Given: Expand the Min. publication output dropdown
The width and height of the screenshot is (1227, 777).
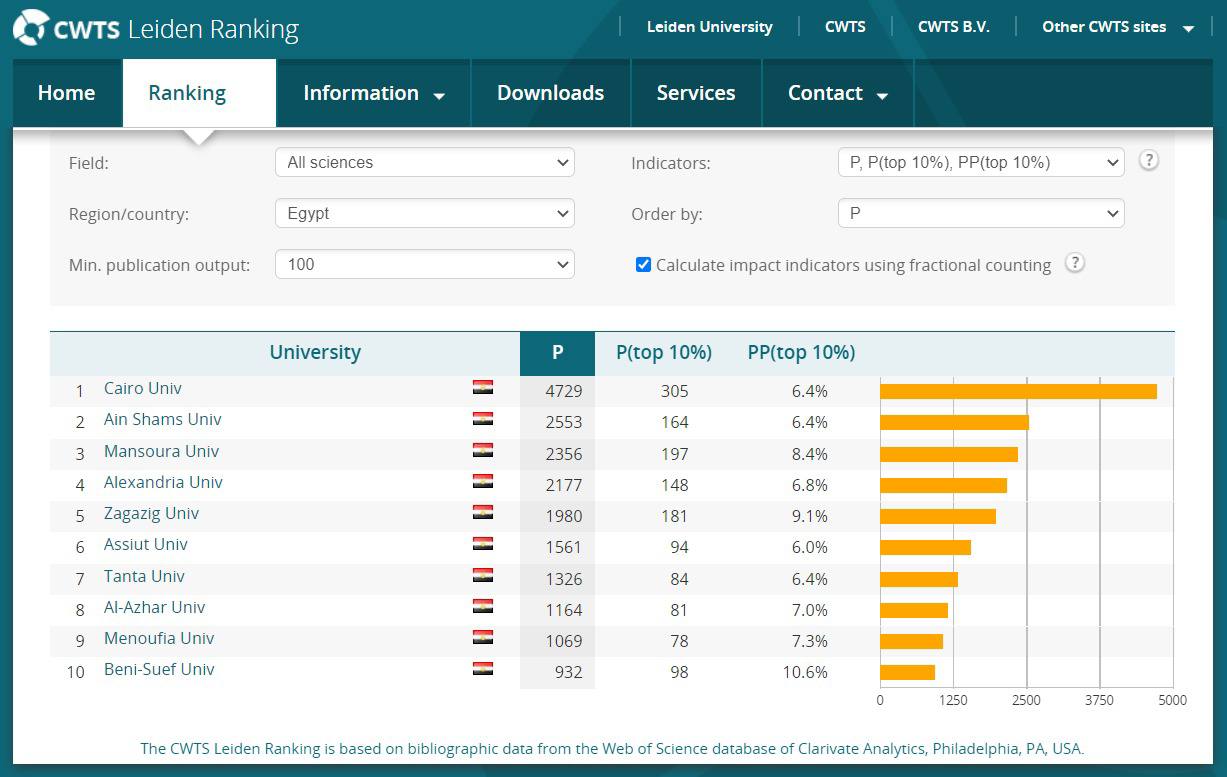Looking at the screenshot, I should tap(424, 264).
